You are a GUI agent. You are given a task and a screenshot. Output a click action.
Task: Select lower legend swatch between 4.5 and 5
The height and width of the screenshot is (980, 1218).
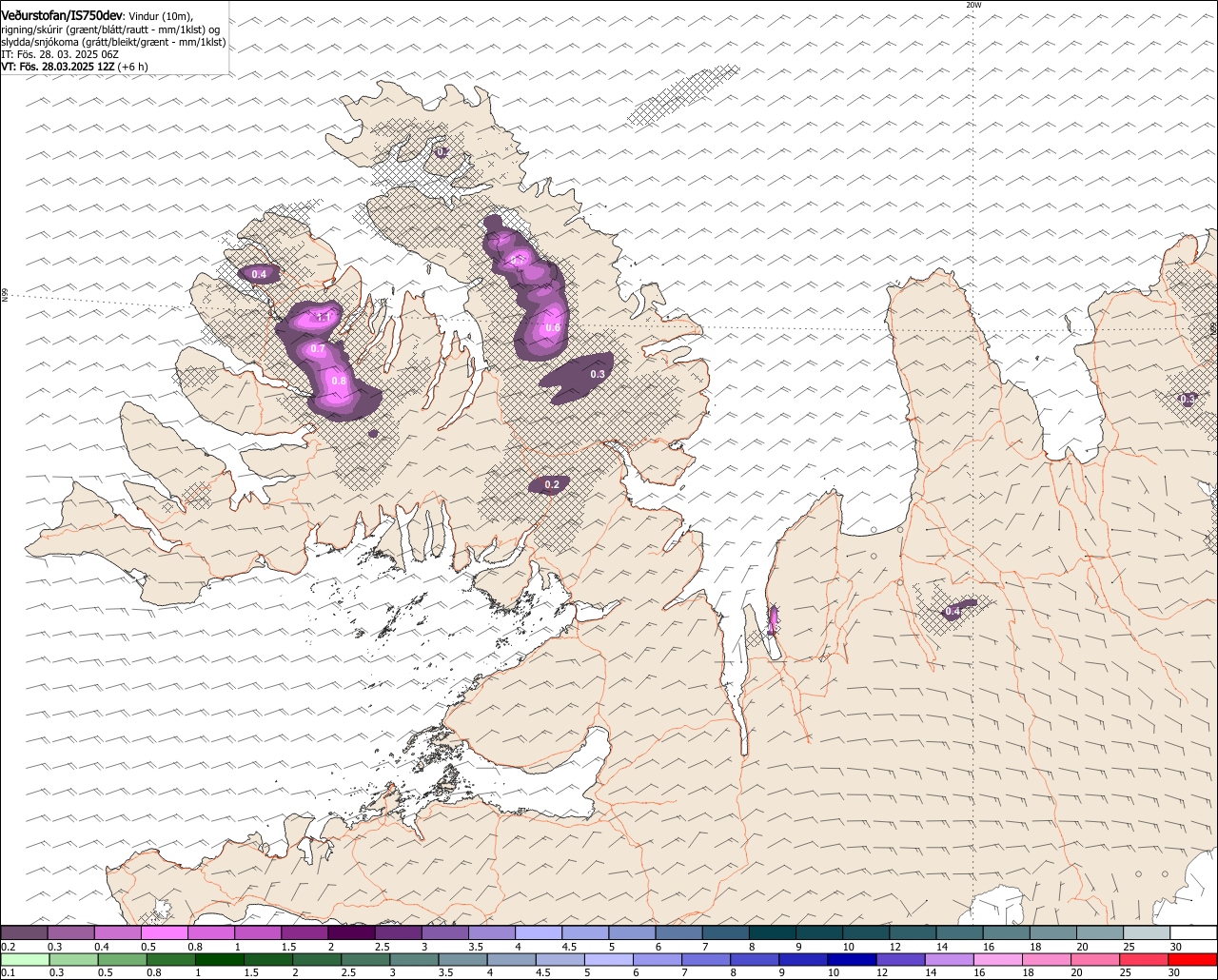pyautogui.click(x=561, y=960)
